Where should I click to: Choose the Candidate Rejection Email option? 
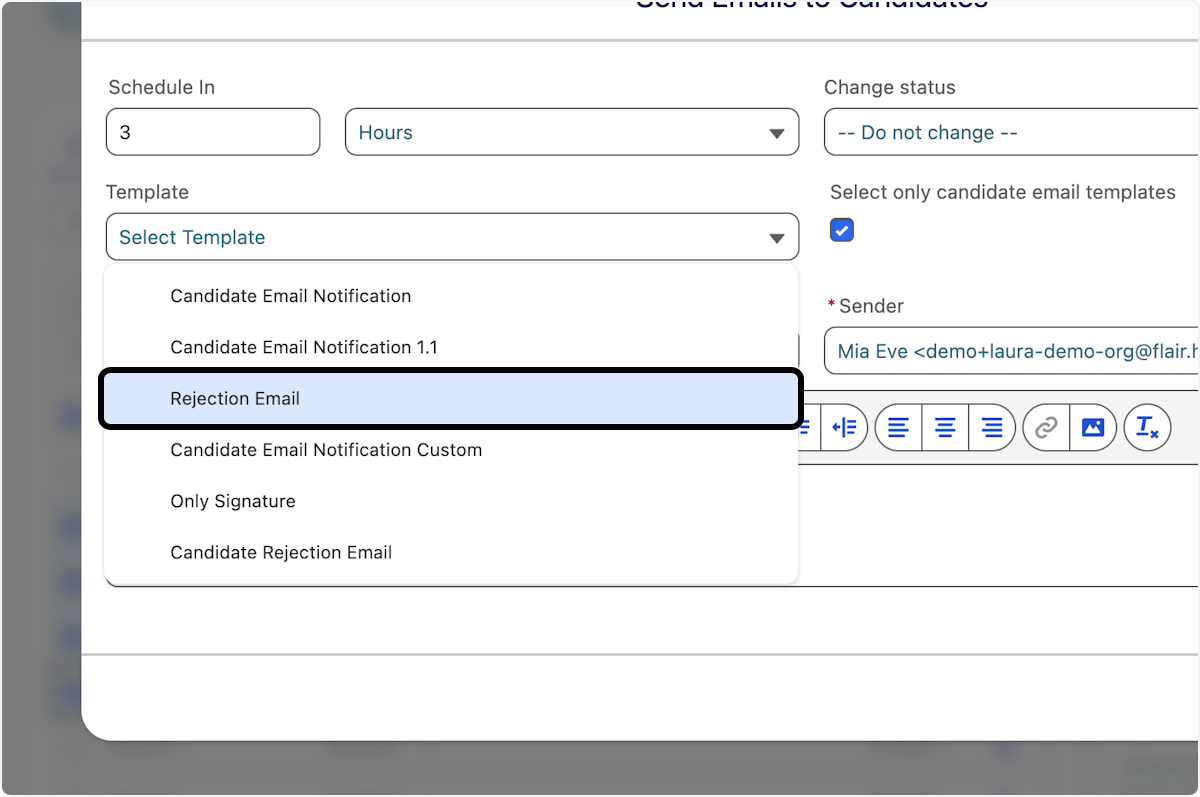281,552
